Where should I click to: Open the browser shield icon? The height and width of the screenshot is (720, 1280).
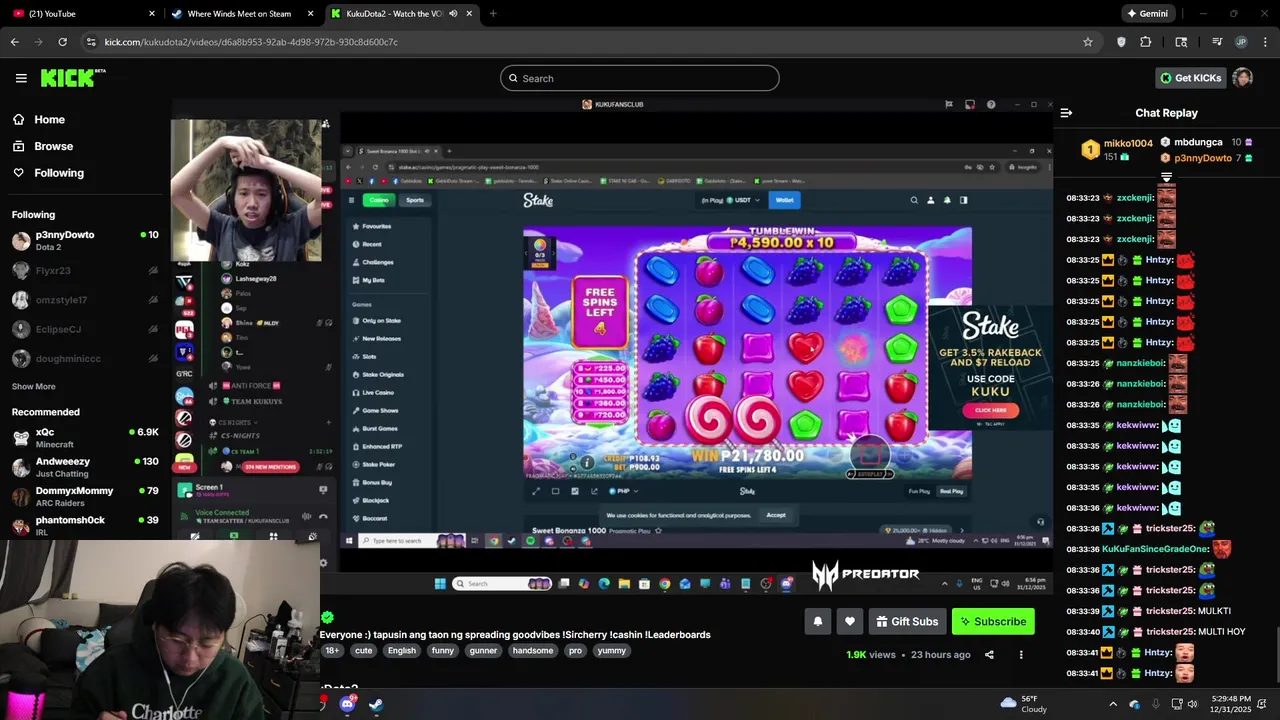1121,42
